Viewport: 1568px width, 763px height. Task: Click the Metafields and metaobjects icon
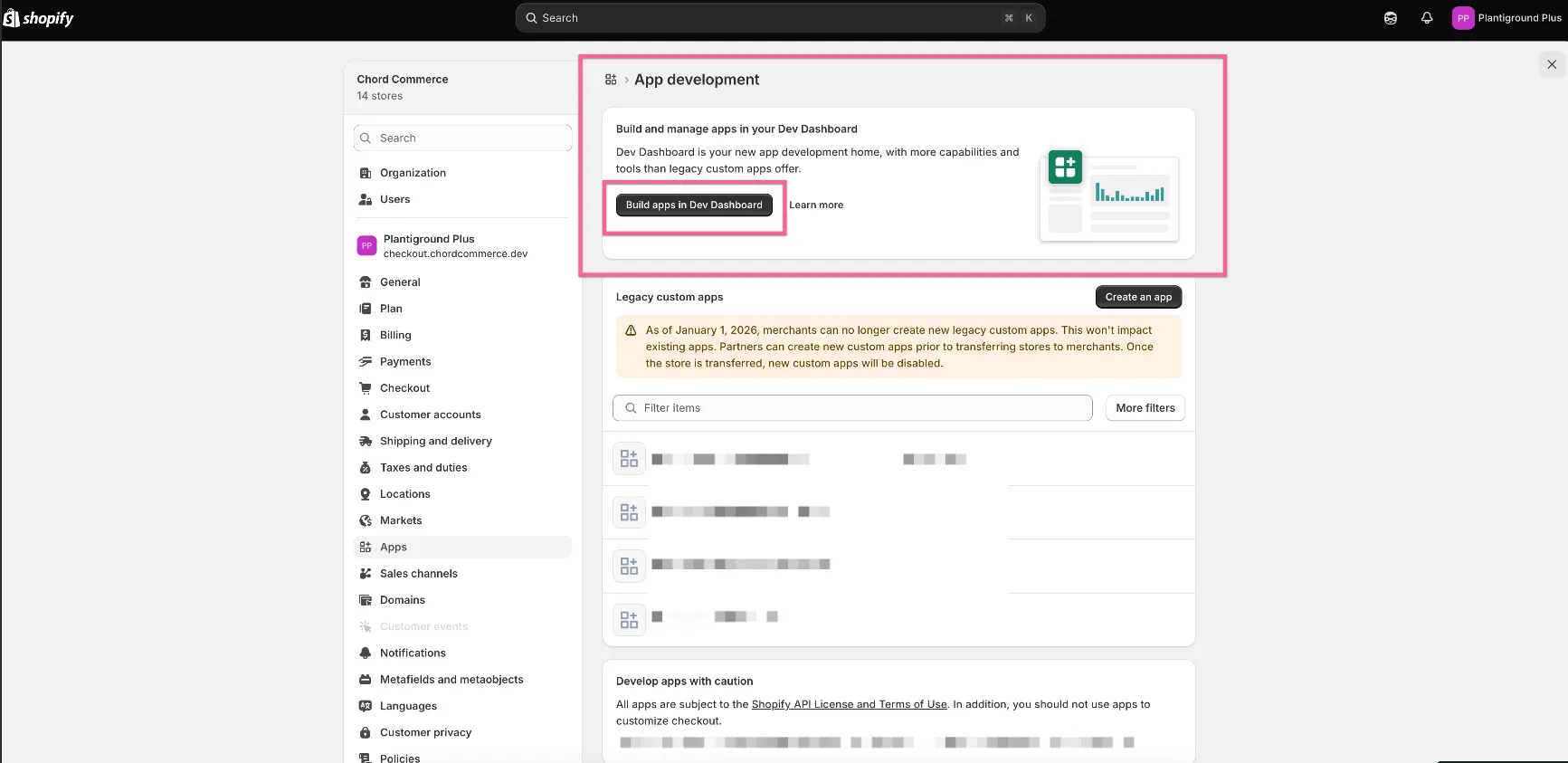(366, 680)
